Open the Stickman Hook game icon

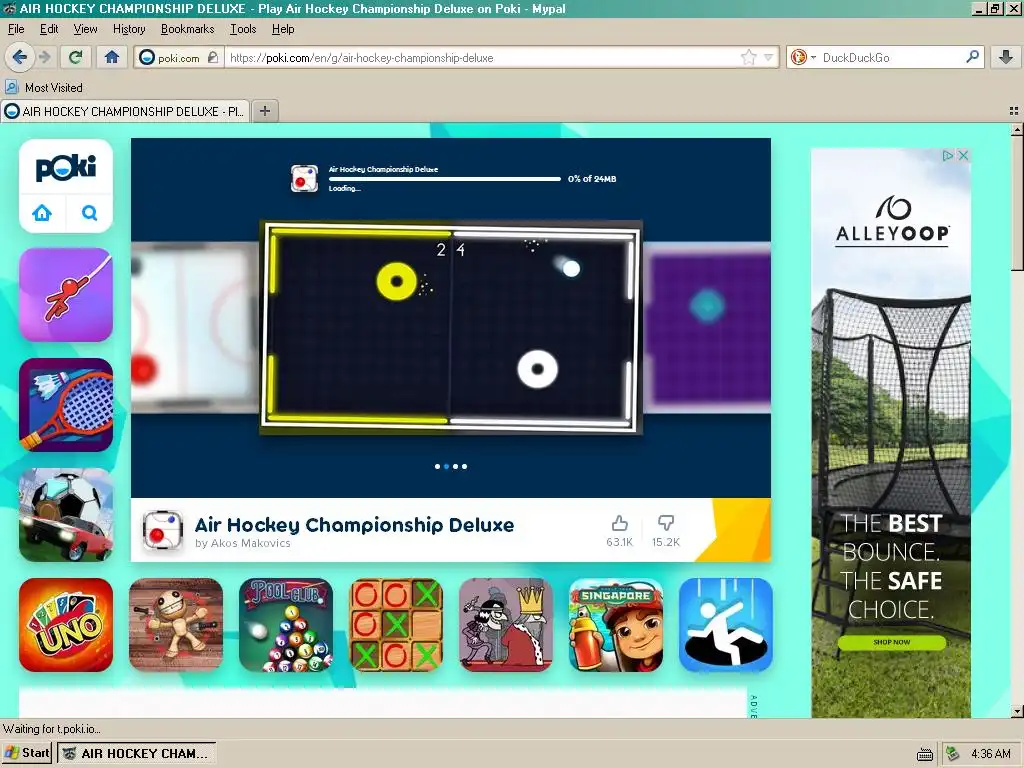pyautogui.click(x=66, y=295)
